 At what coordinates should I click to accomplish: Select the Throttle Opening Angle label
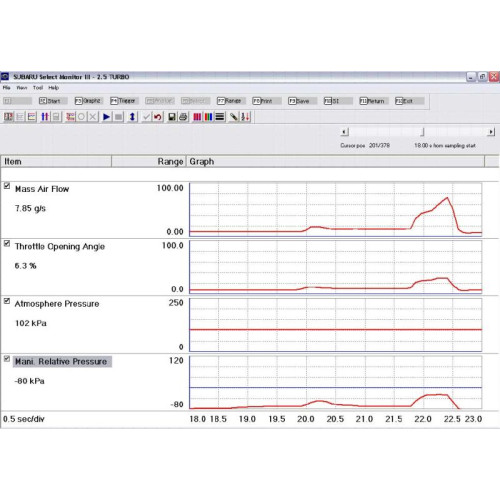click(x=60, y=247)
